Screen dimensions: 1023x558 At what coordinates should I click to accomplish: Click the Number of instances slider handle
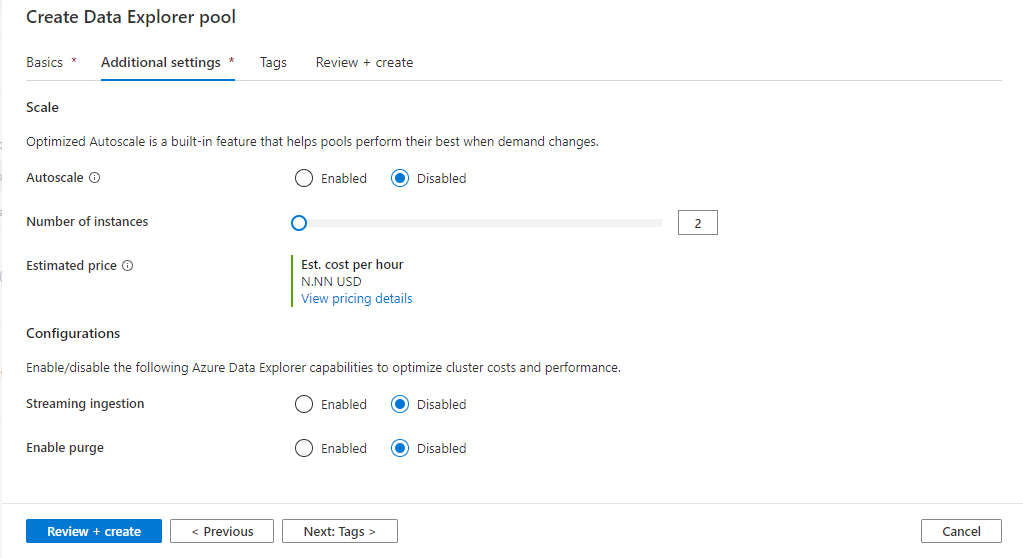coord(298,223)
